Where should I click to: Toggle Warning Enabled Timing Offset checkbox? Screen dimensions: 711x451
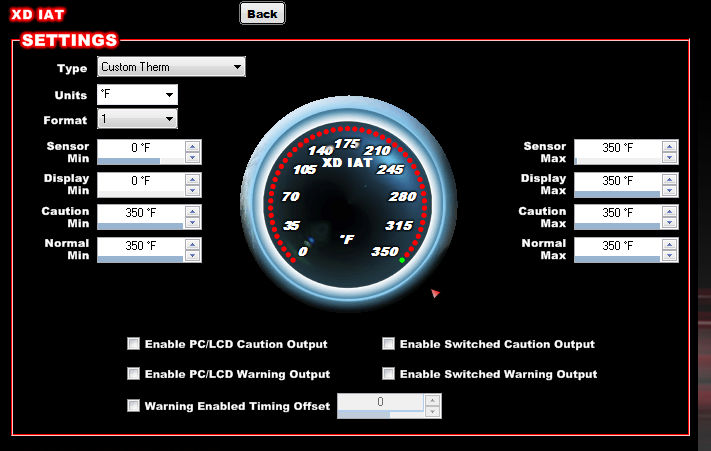(x=134, y=406)
